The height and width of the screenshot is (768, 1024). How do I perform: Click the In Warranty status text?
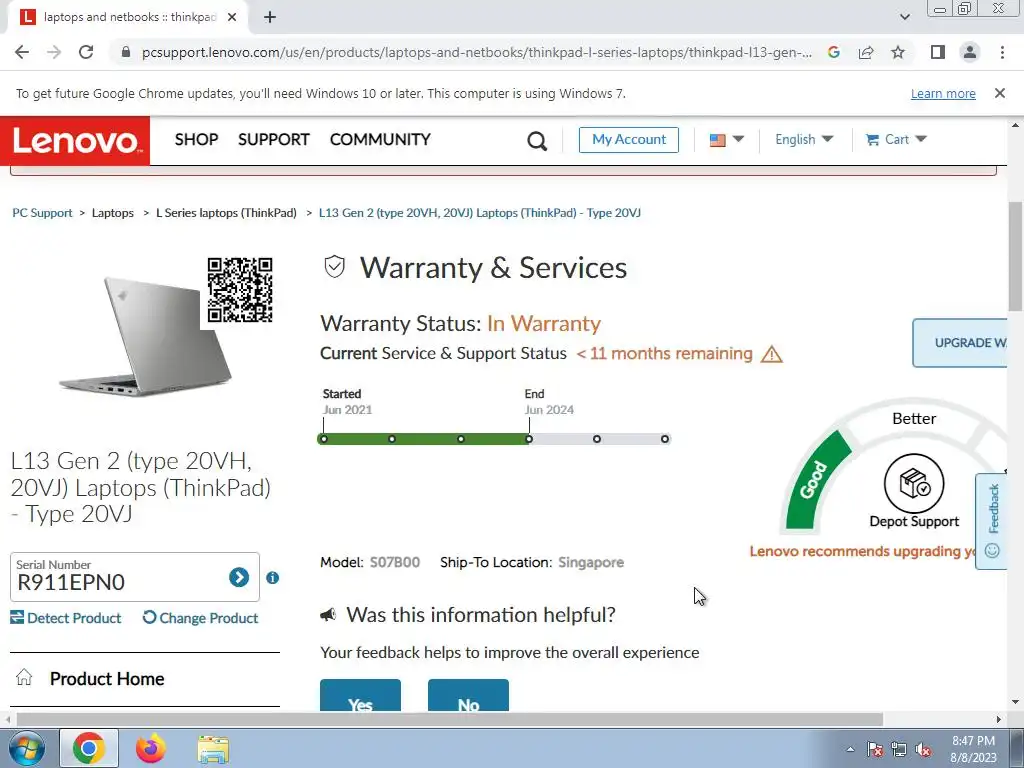pyautogui.click(x=543, y=324)
